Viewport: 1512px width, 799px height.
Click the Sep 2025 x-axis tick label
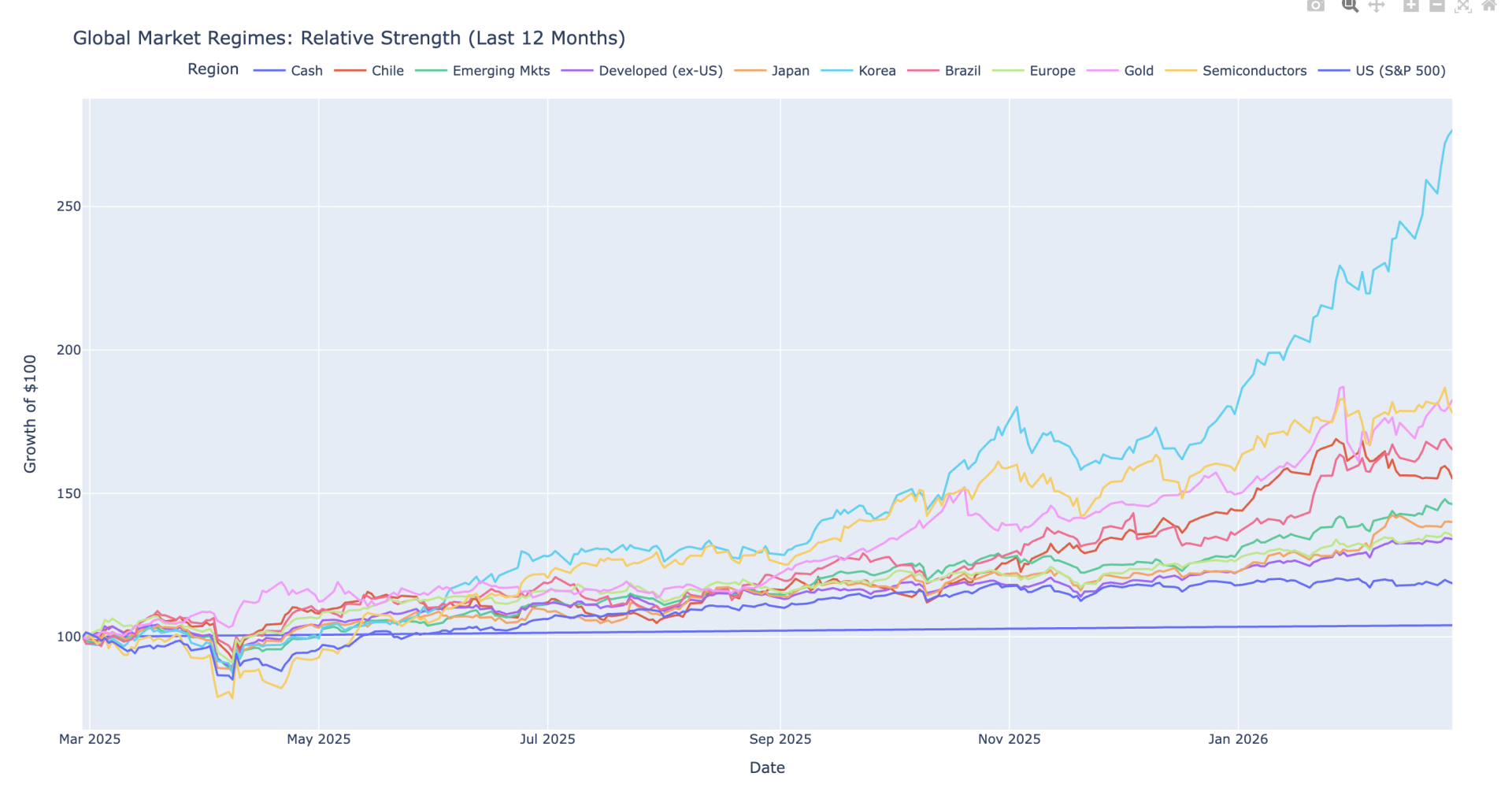(780, 739)
